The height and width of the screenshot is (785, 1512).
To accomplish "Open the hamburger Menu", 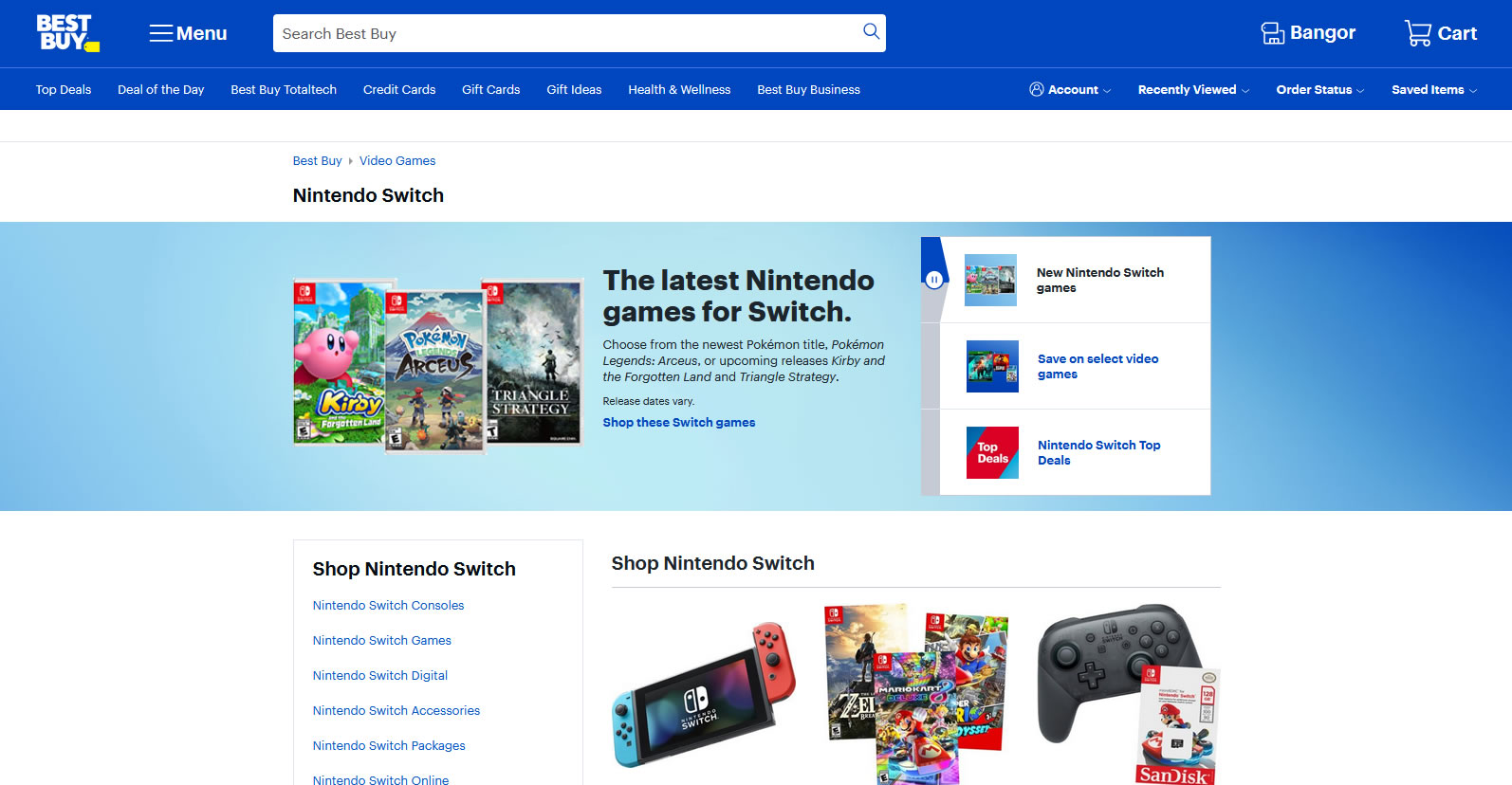I will [188, 33].
